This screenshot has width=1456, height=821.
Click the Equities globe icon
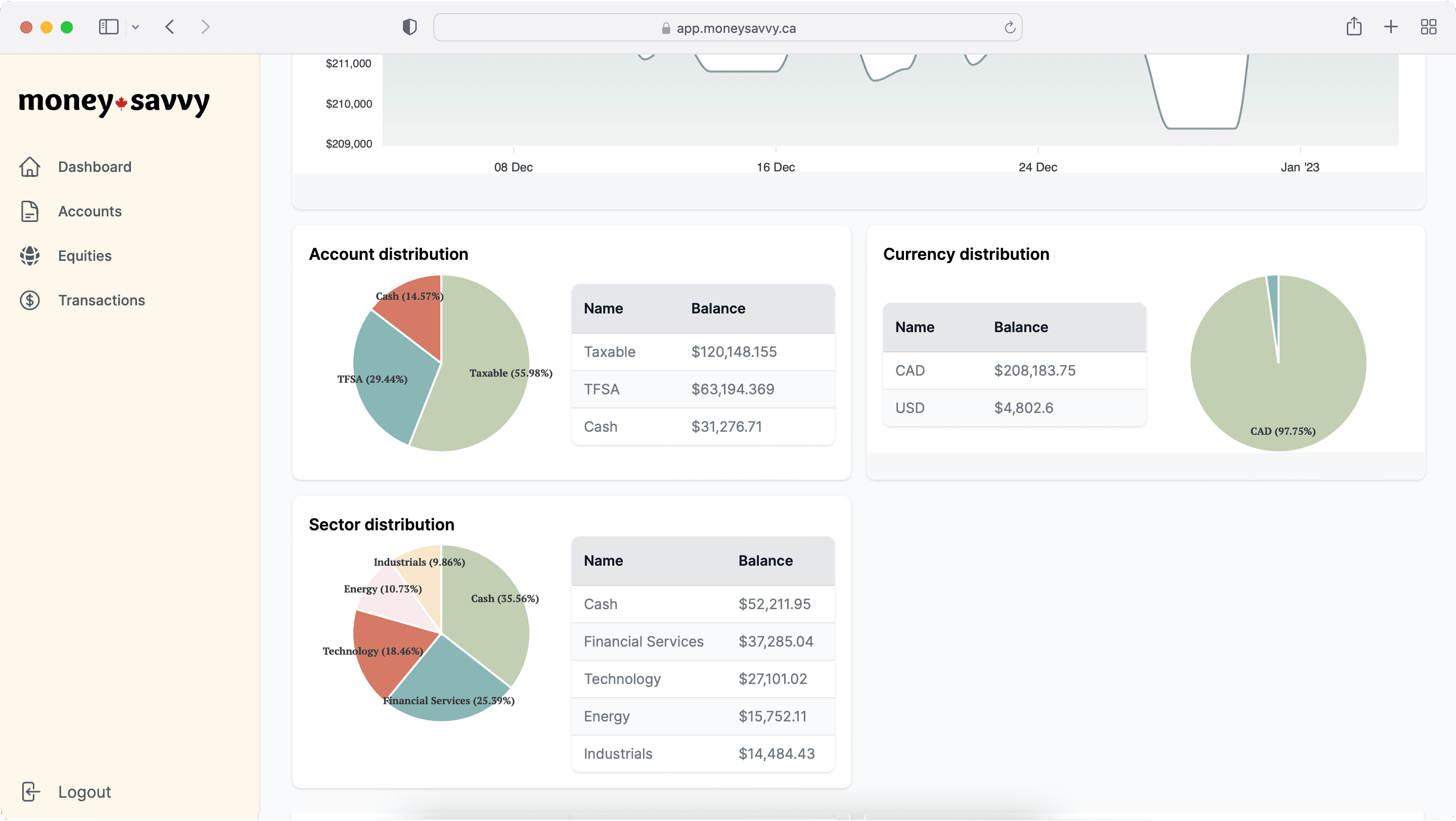click(30, 256)
